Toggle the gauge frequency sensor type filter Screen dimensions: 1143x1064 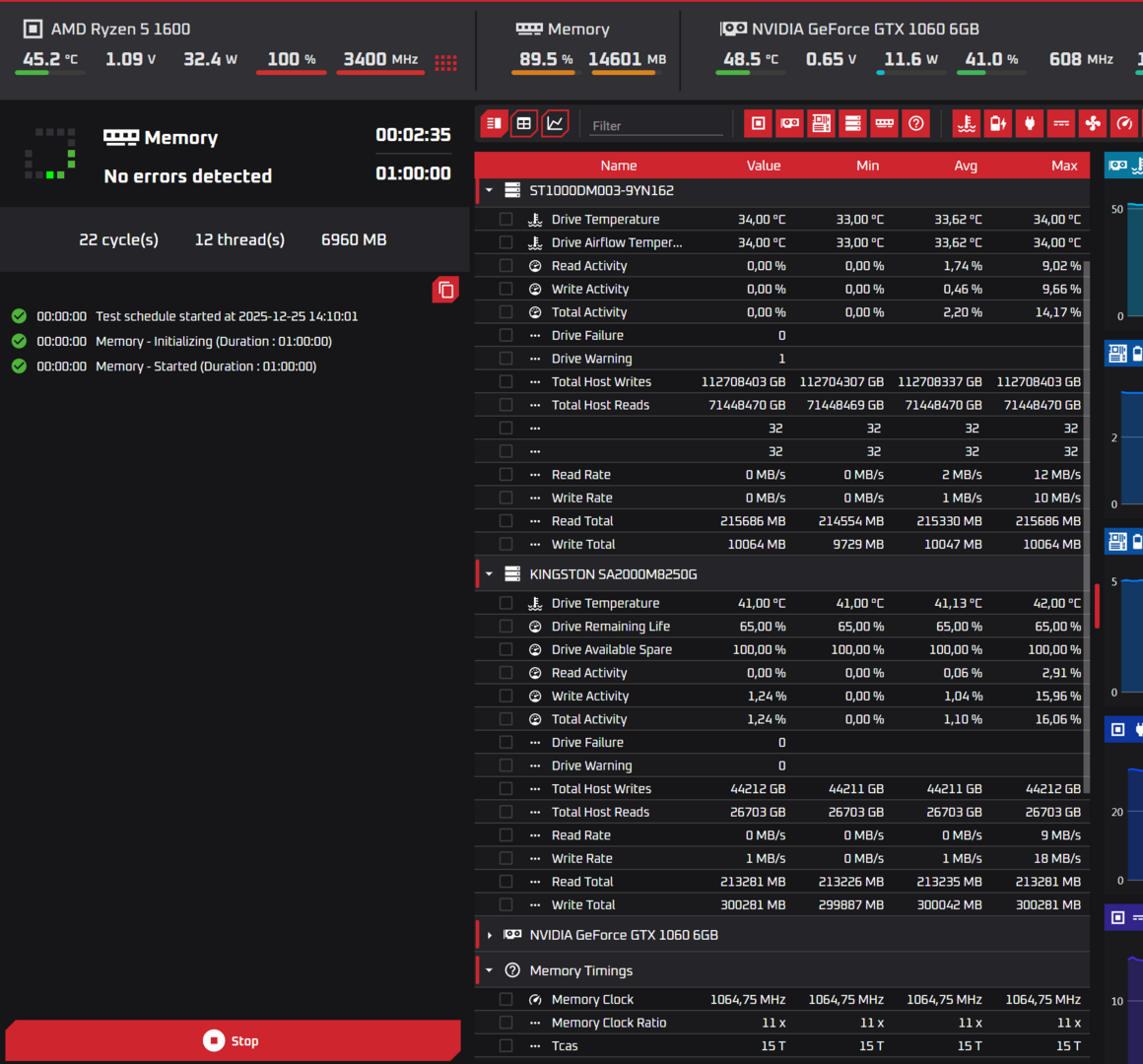point(1124,123)
